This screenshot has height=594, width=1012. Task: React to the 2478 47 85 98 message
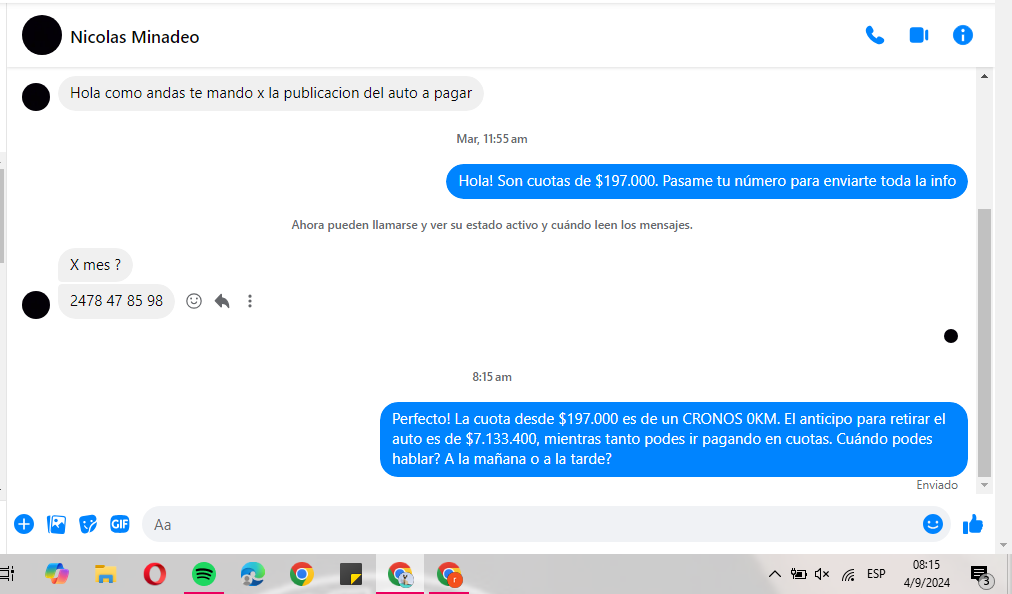(194, 301)
